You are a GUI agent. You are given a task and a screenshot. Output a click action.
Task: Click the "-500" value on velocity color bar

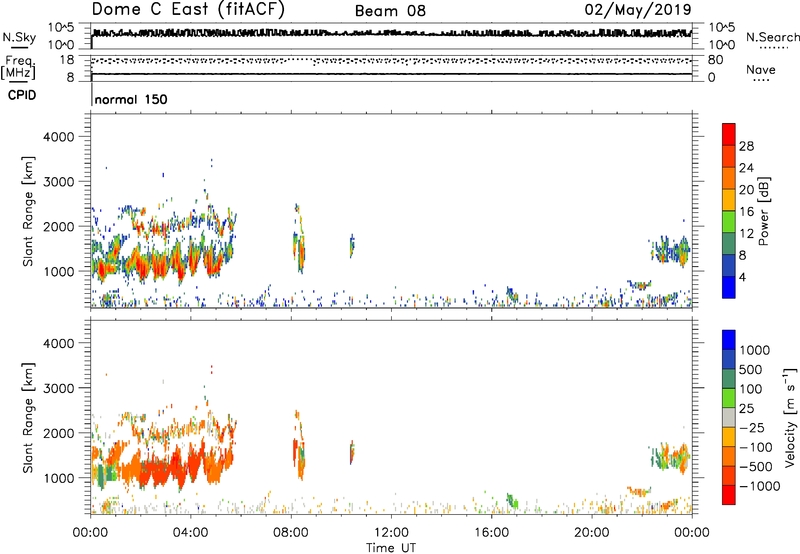click(x=755, y=467)
